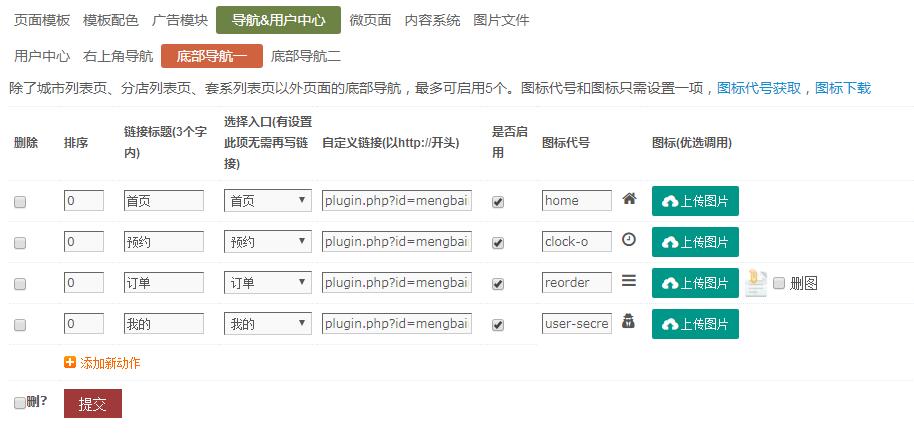
Task: Toggle the 删? select-all checkbox
Action: [20, 403]
